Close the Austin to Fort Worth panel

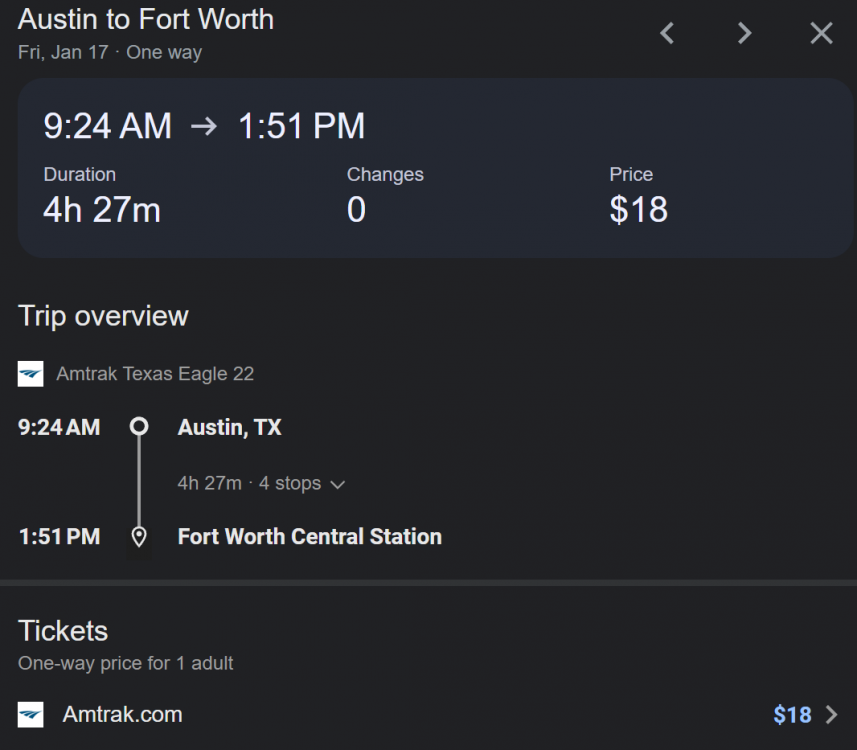pyautogui.click(x=821, y=33)
